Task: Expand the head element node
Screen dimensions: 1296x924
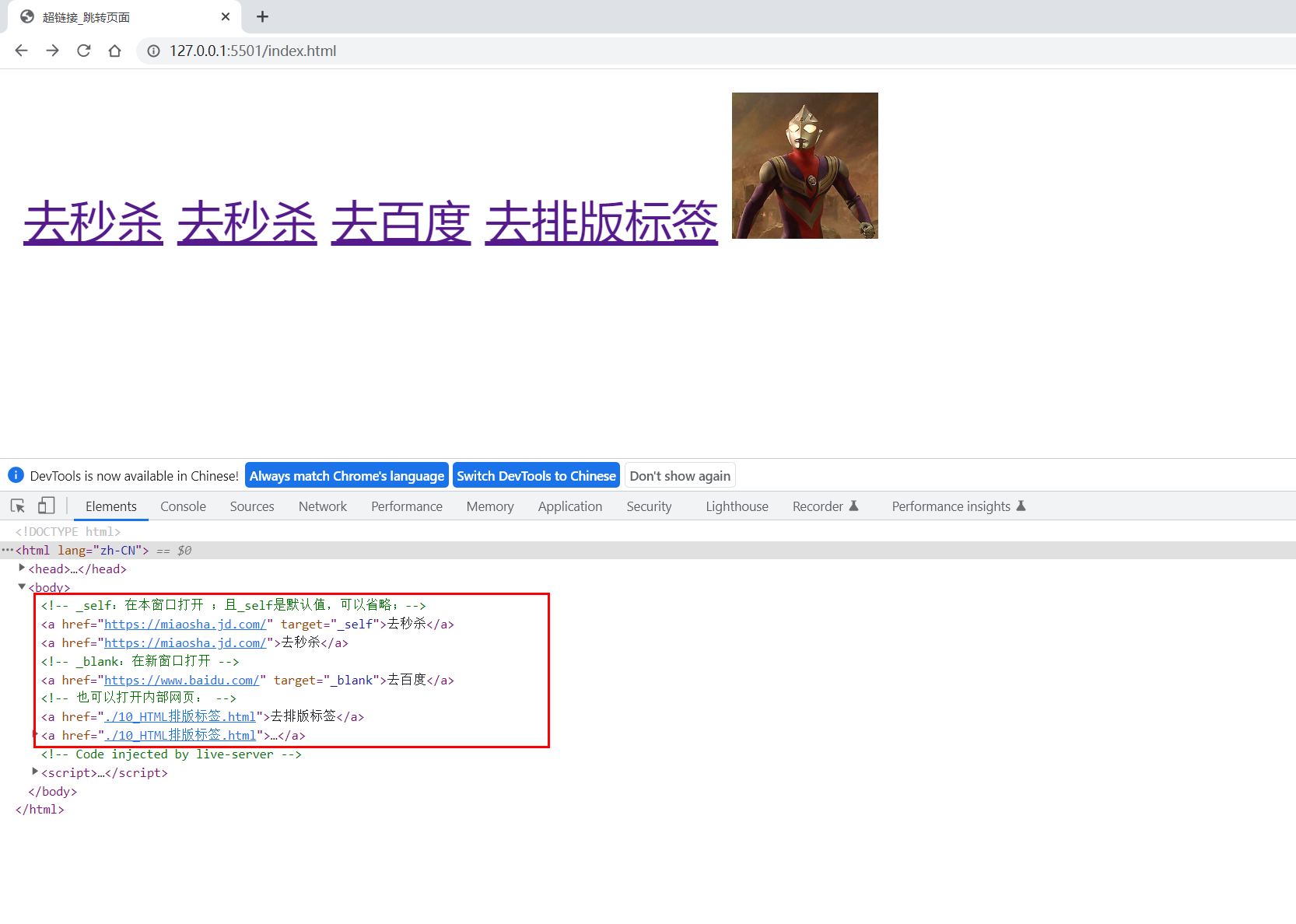Action: (x=22, y=568)
